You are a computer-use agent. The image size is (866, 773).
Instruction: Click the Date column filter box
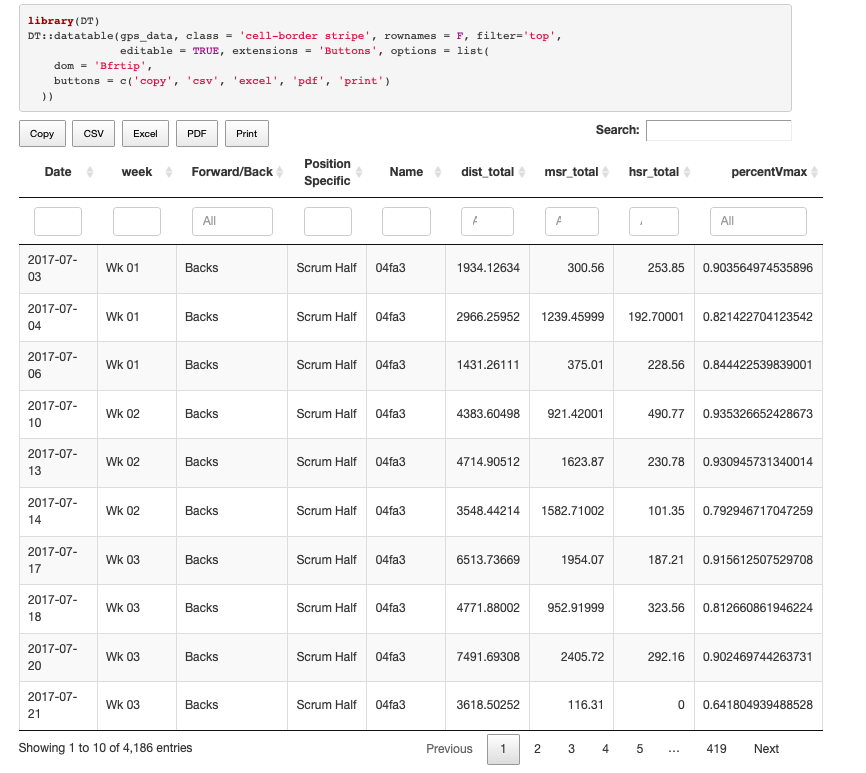tap(58, 221)
